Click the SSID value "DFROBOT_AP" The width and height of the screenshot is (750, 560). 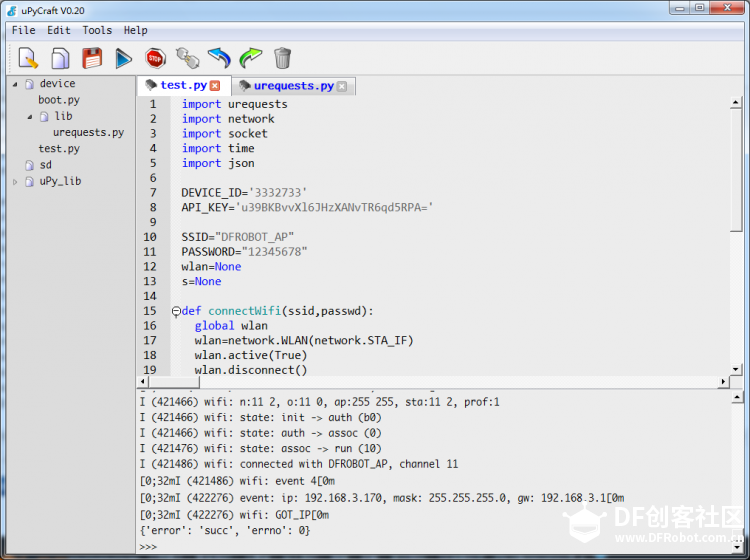pos(254,237)
